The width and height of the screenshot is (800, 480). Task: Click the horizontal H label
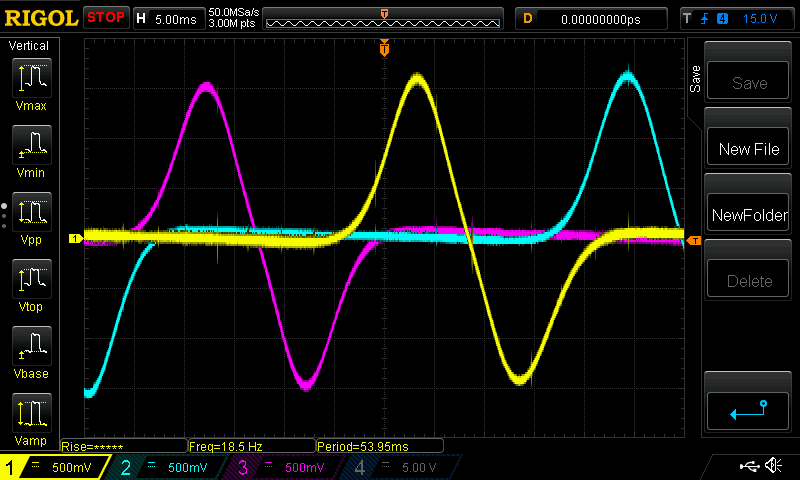coord(141,19)
